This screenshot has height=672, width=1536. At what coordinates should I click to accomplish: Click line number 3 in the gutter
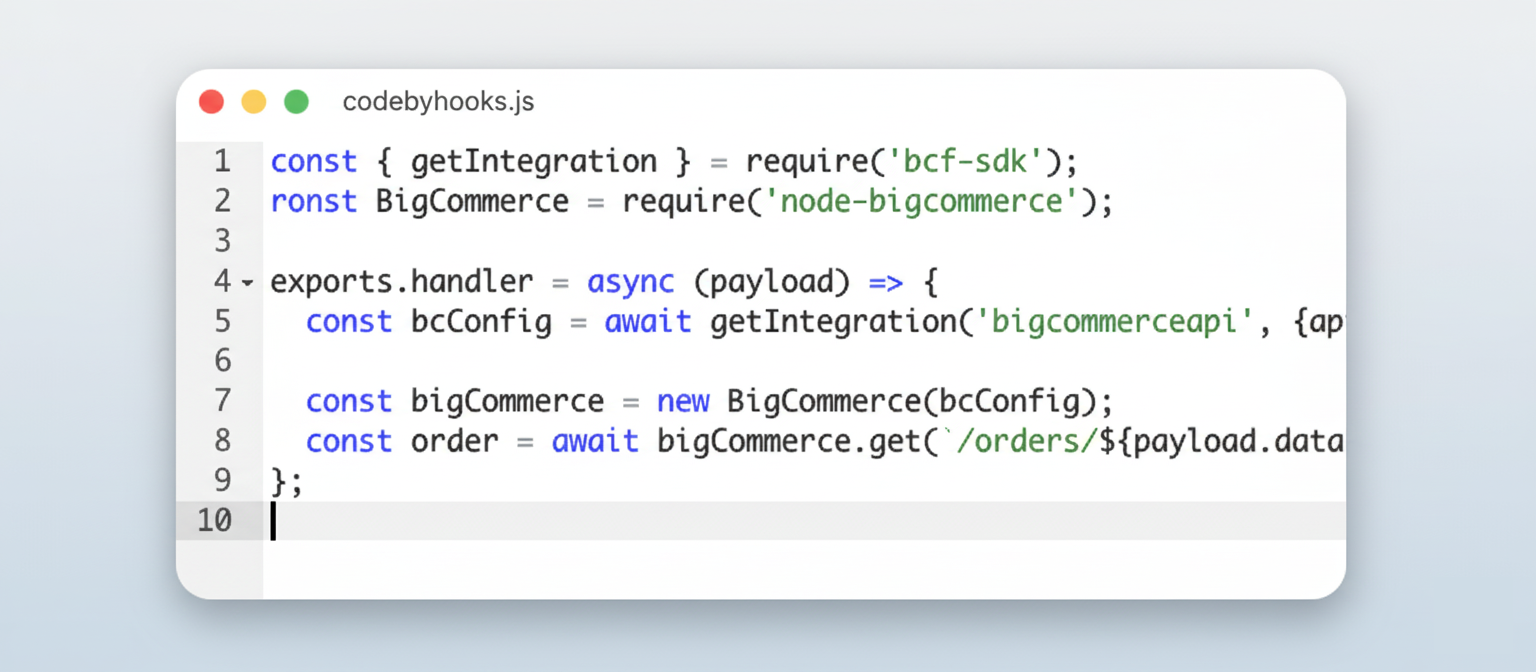[221, 241]
